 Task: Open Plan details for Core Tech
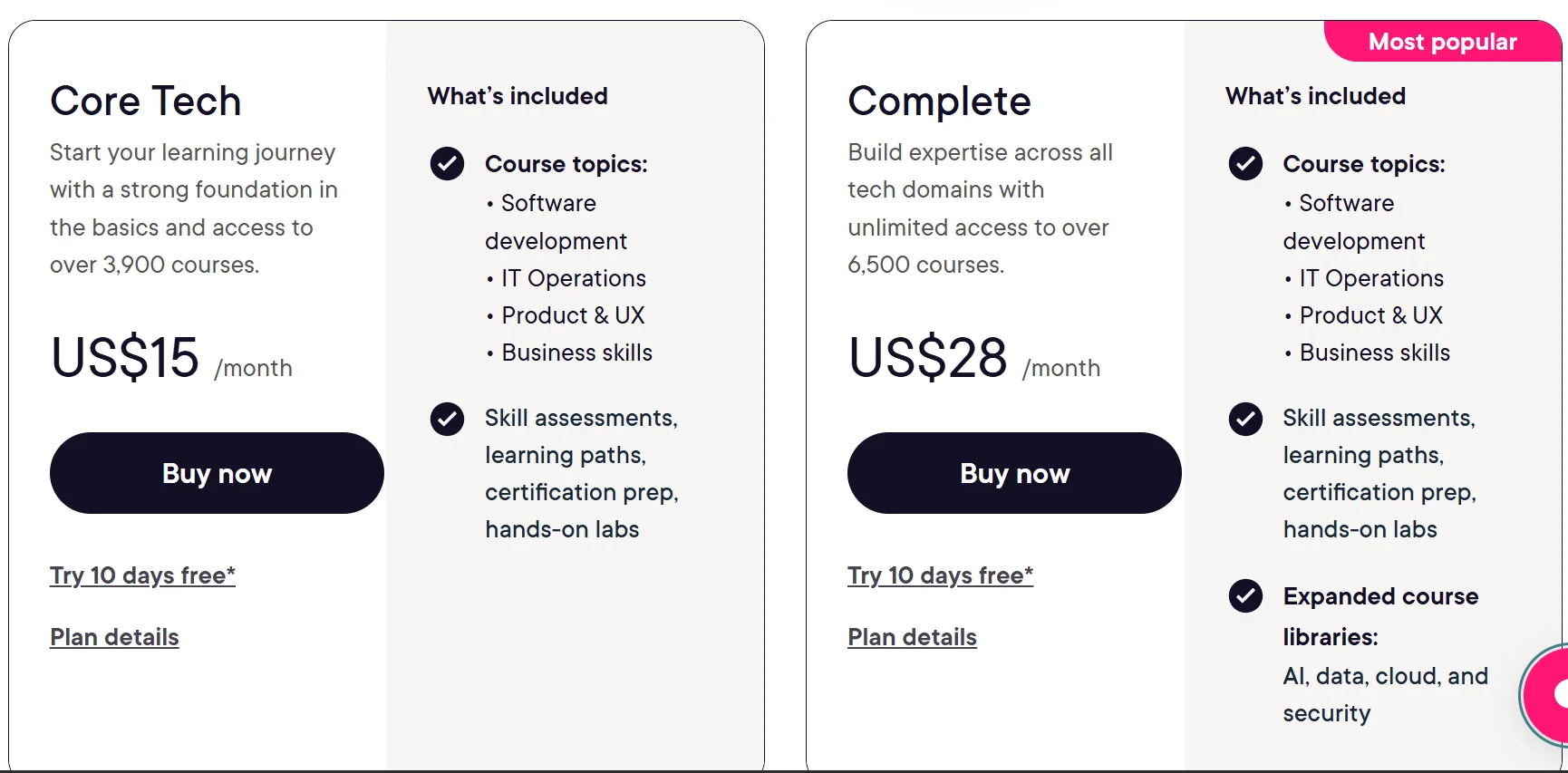click(114, 637)
